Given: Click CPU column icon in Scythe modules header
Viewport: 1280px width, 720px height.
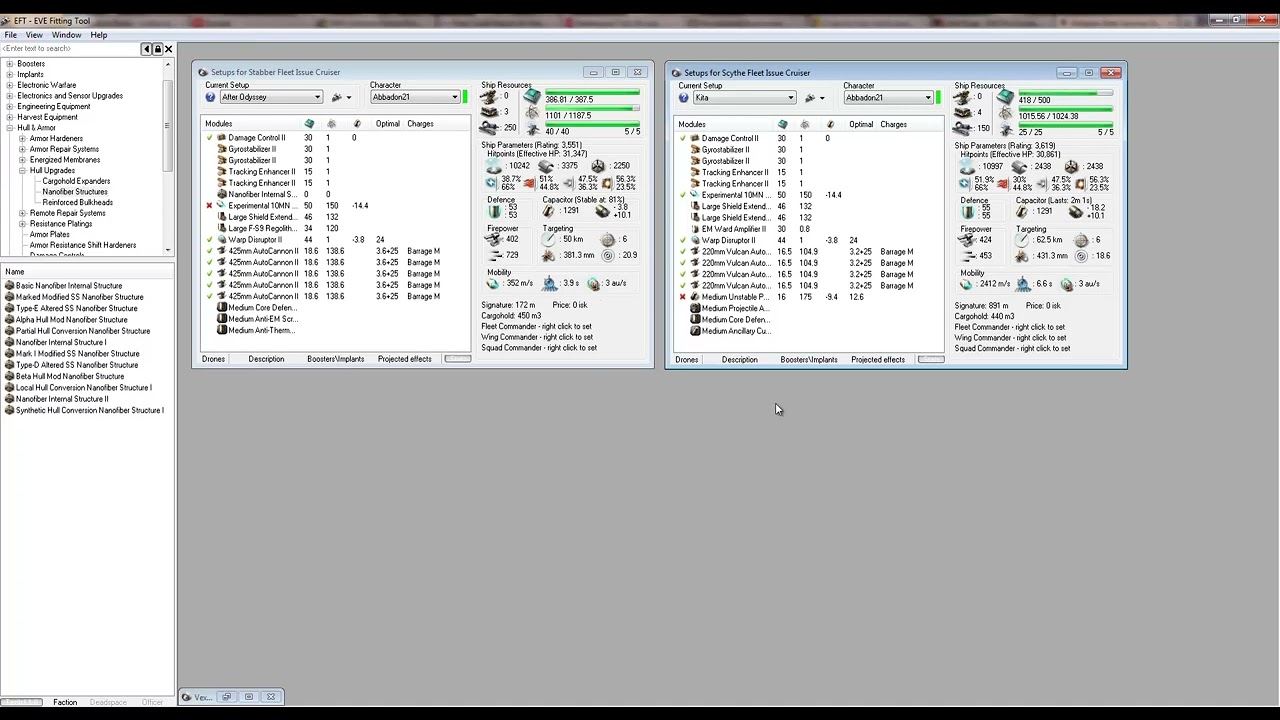Looking at the screenshot, I should pos(782,125).
